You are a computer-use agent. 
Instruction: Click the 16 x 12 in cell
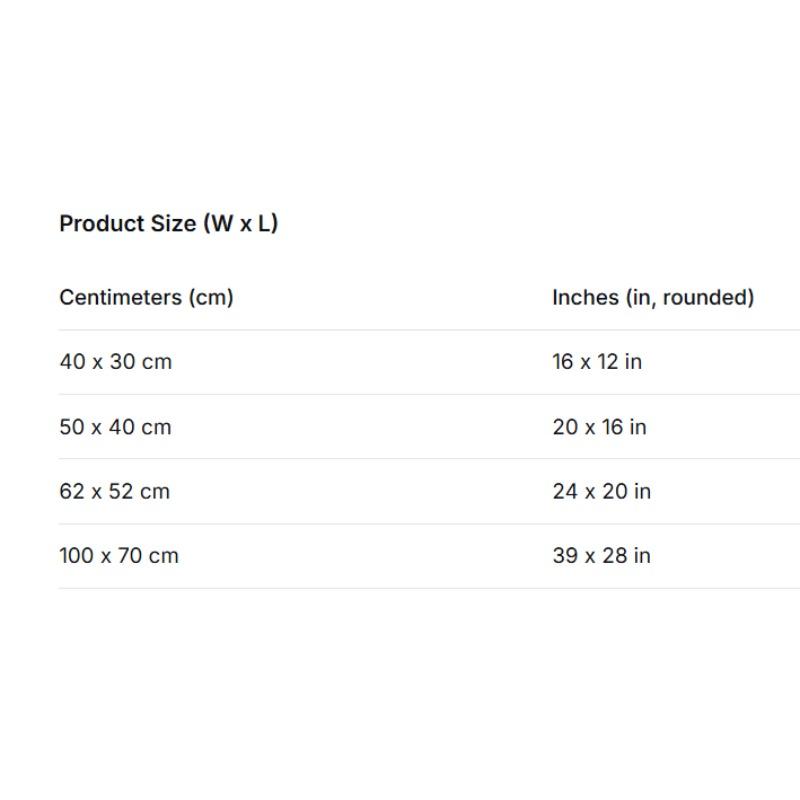[597, 362]
